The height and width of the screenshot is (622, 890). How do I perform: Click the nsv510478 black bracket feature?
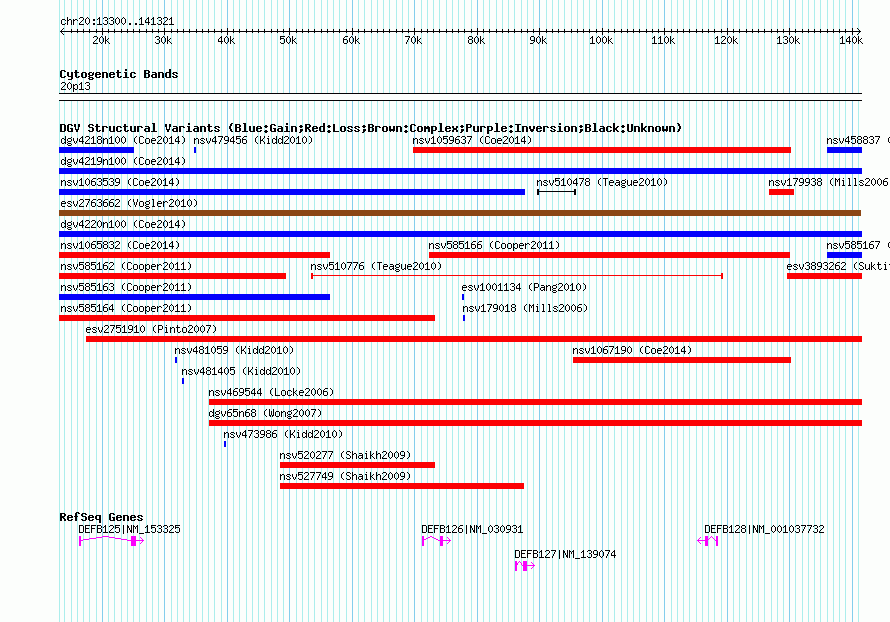tap(557, 192)
